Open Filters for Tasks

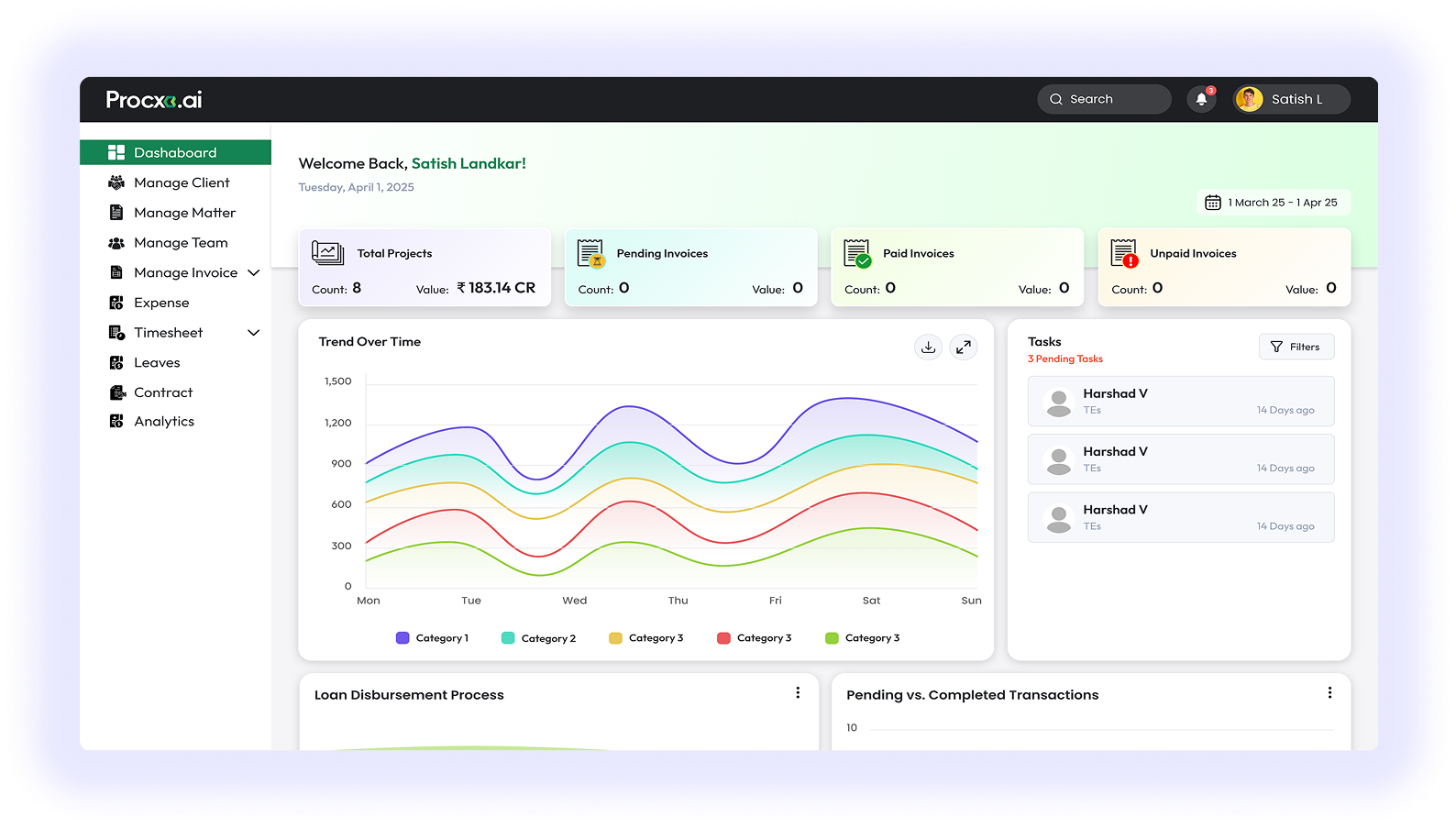(x=1296, y=347)
